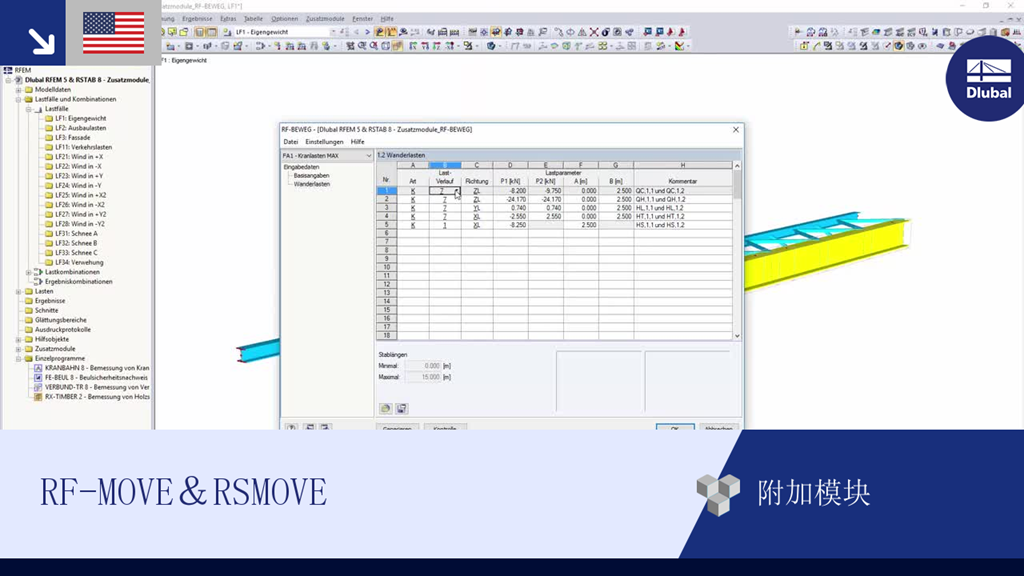
Task: Select LF21: Wind in +X
Action: (79, 157)
